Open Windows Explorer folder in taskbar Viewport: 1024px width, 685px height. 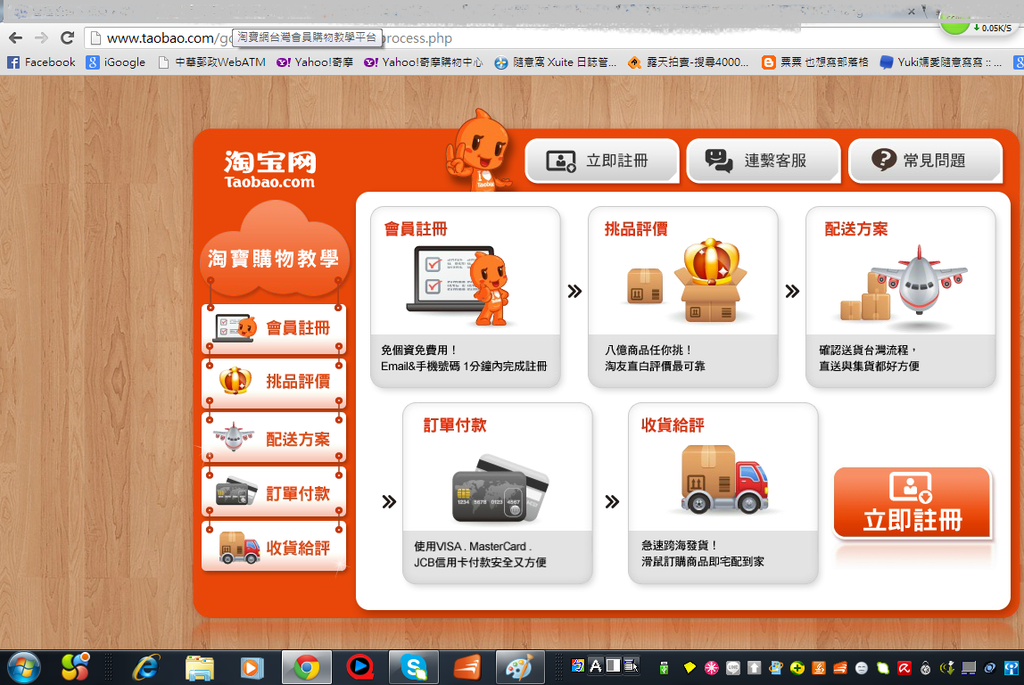point(199,668)
